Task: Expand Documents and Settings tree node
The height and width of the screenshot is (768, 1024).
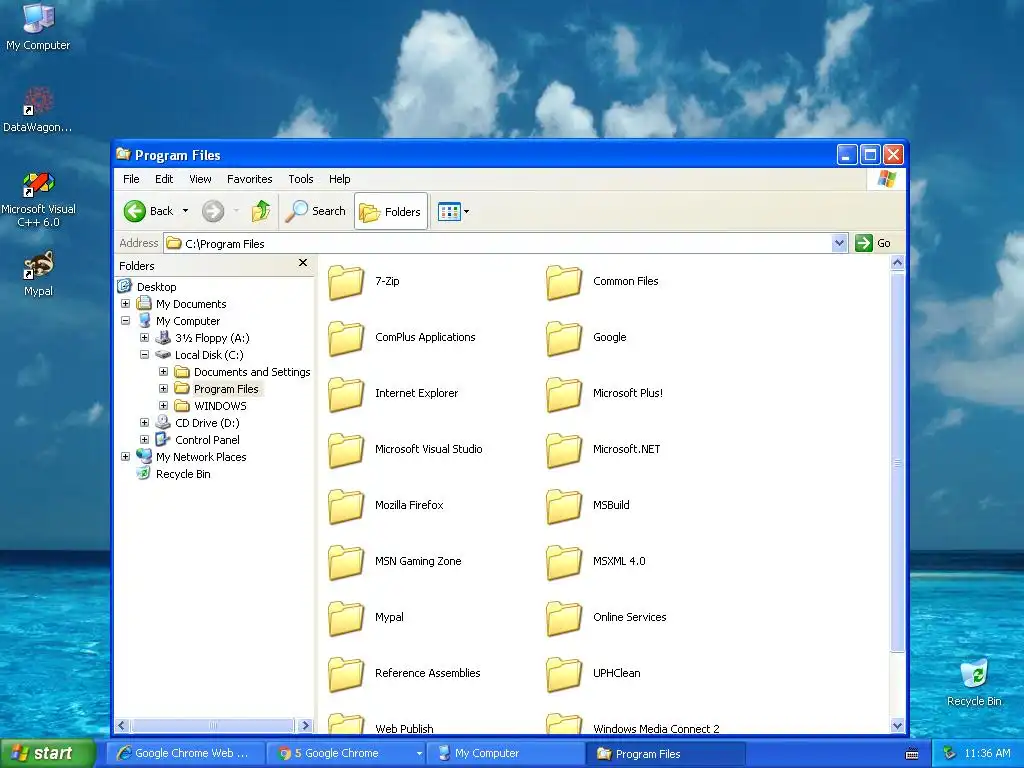Action: [x=163, y=372]
